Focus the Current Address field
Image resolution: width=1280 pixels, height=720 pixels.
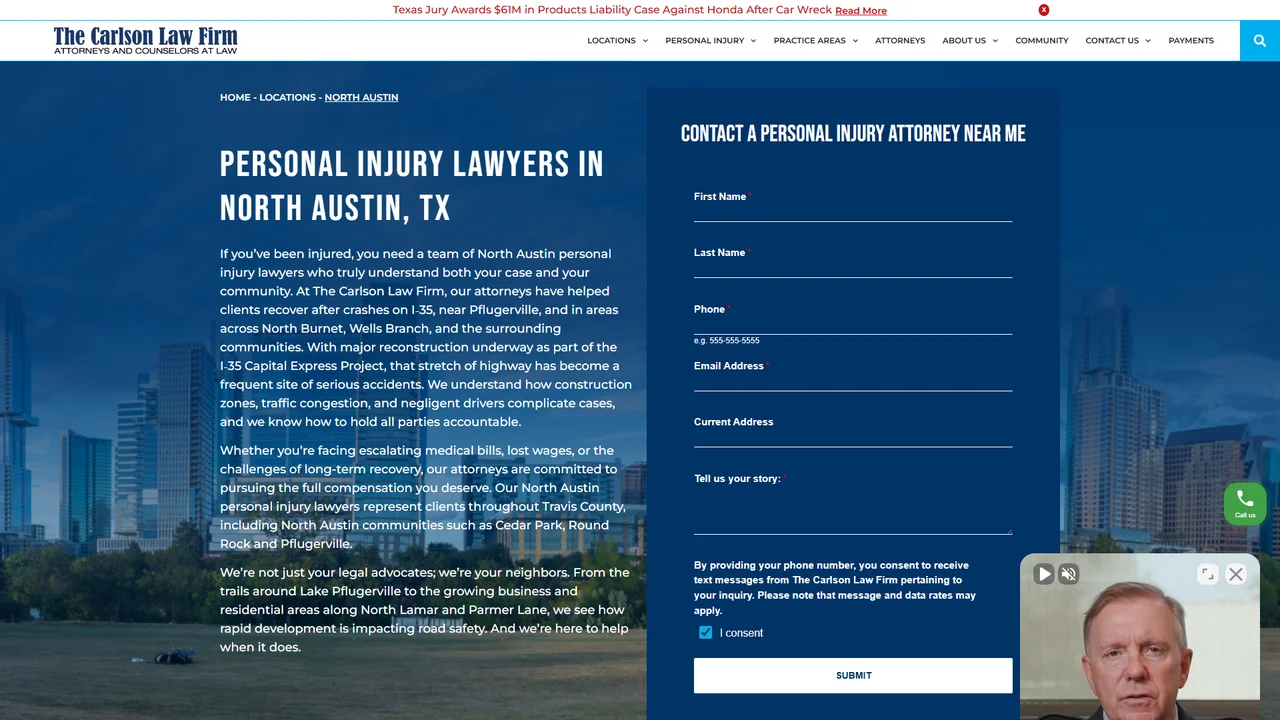tap(853, 438)
